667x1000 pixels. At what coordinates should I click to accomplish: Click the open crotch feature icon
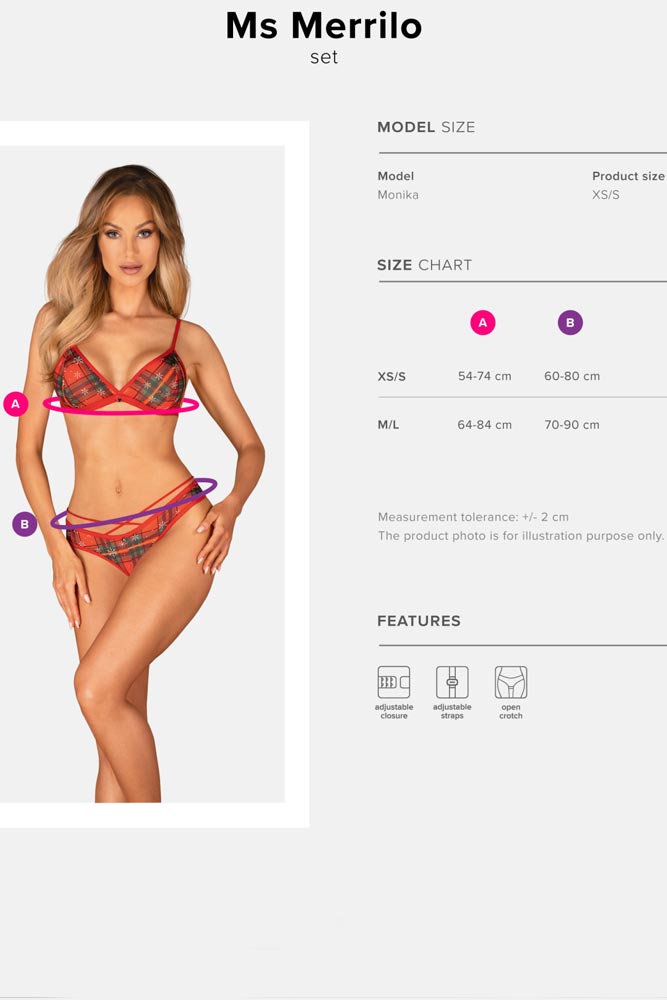511,682
